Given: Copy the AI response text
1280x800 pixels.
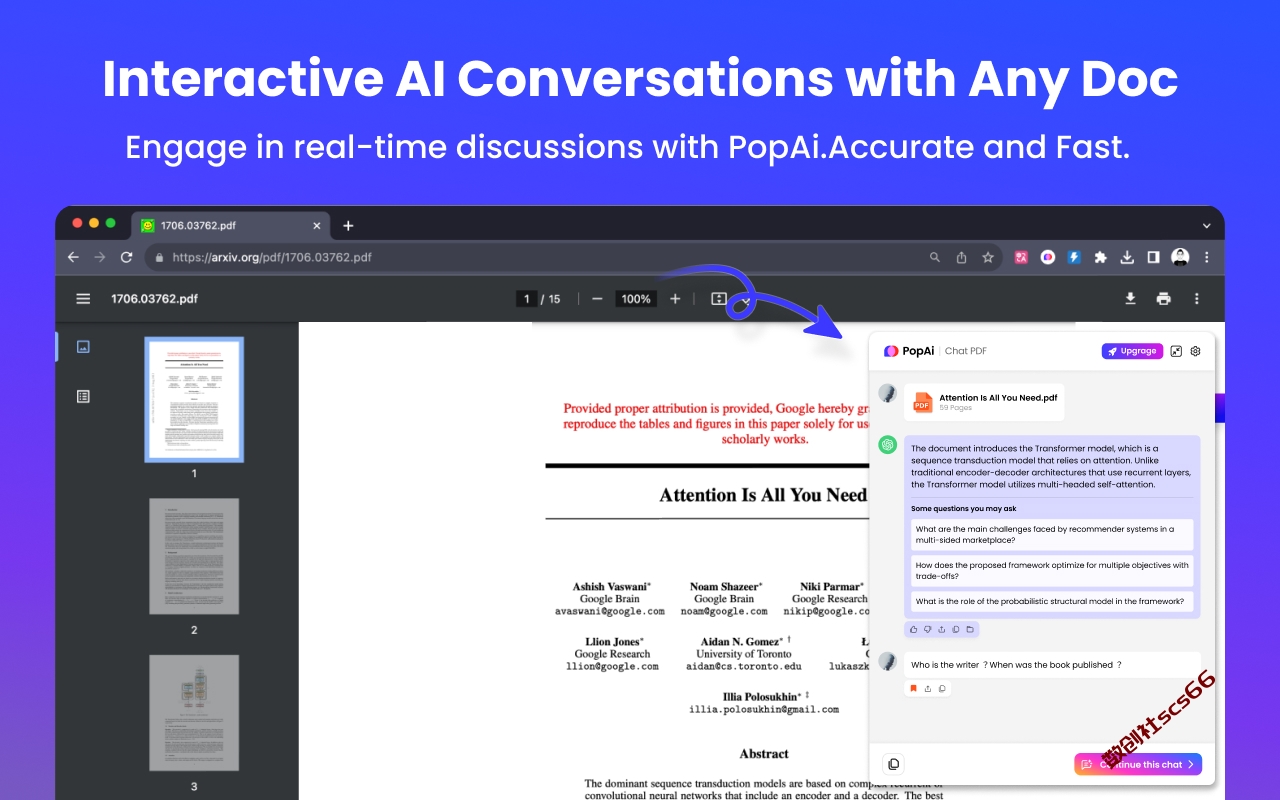Looking at the screenshot, I should point(956,630).
